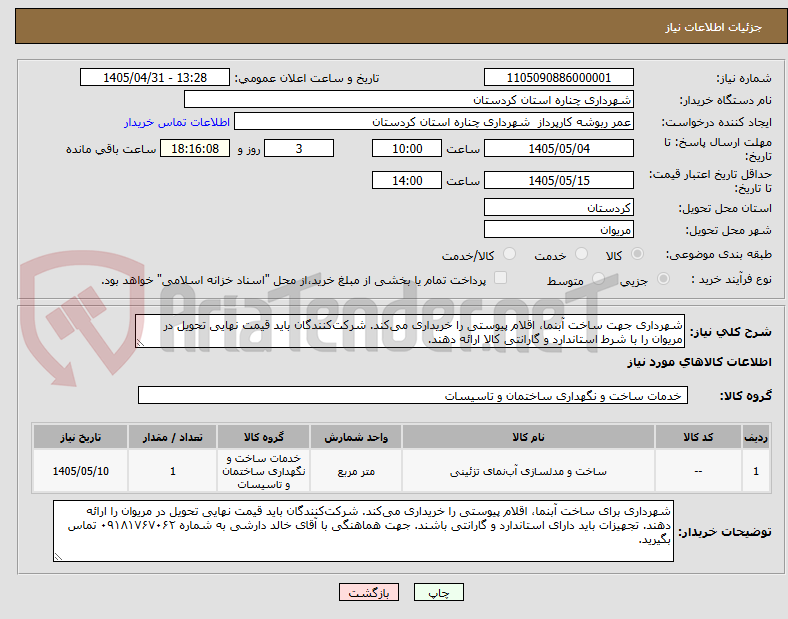Click the چاپ print button
The image size is (788, 619).
(x=439, y=592)
